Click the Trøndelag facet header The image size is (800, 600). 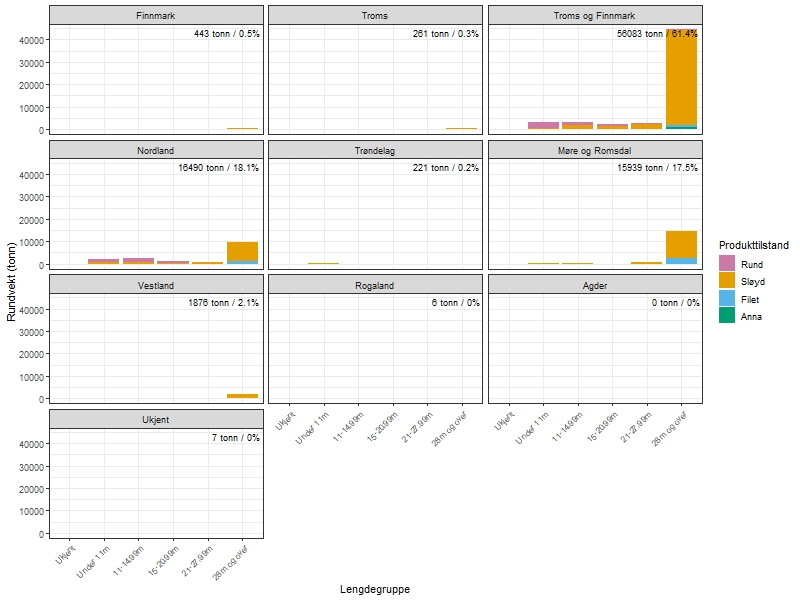click(375, 150)
